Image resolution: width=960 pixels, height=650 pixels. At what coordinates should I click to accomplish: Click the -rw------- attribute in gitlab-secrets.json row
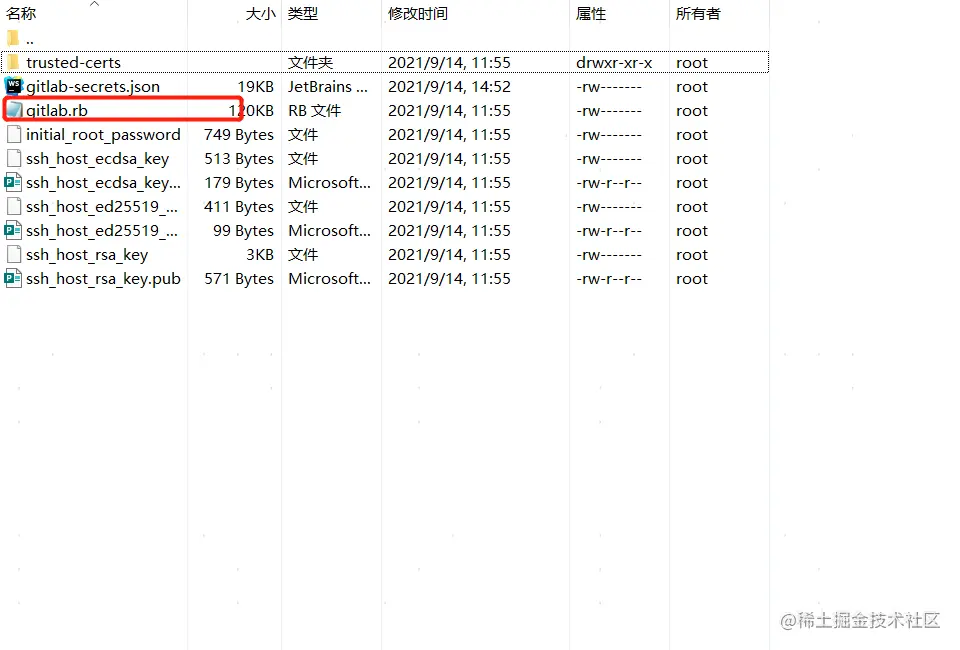(609, 87)
